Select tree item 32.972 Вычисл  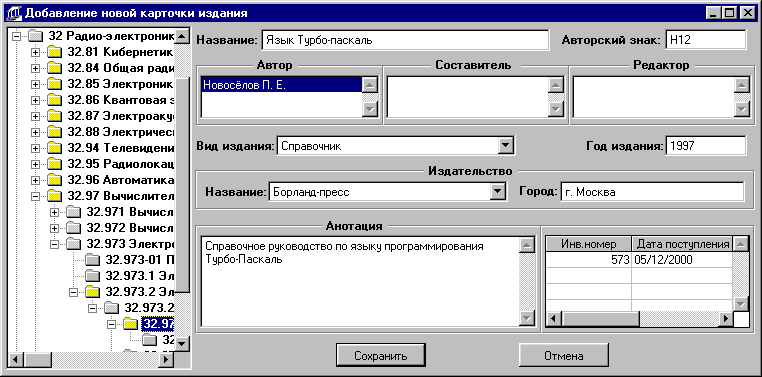[x=130, y=228]
